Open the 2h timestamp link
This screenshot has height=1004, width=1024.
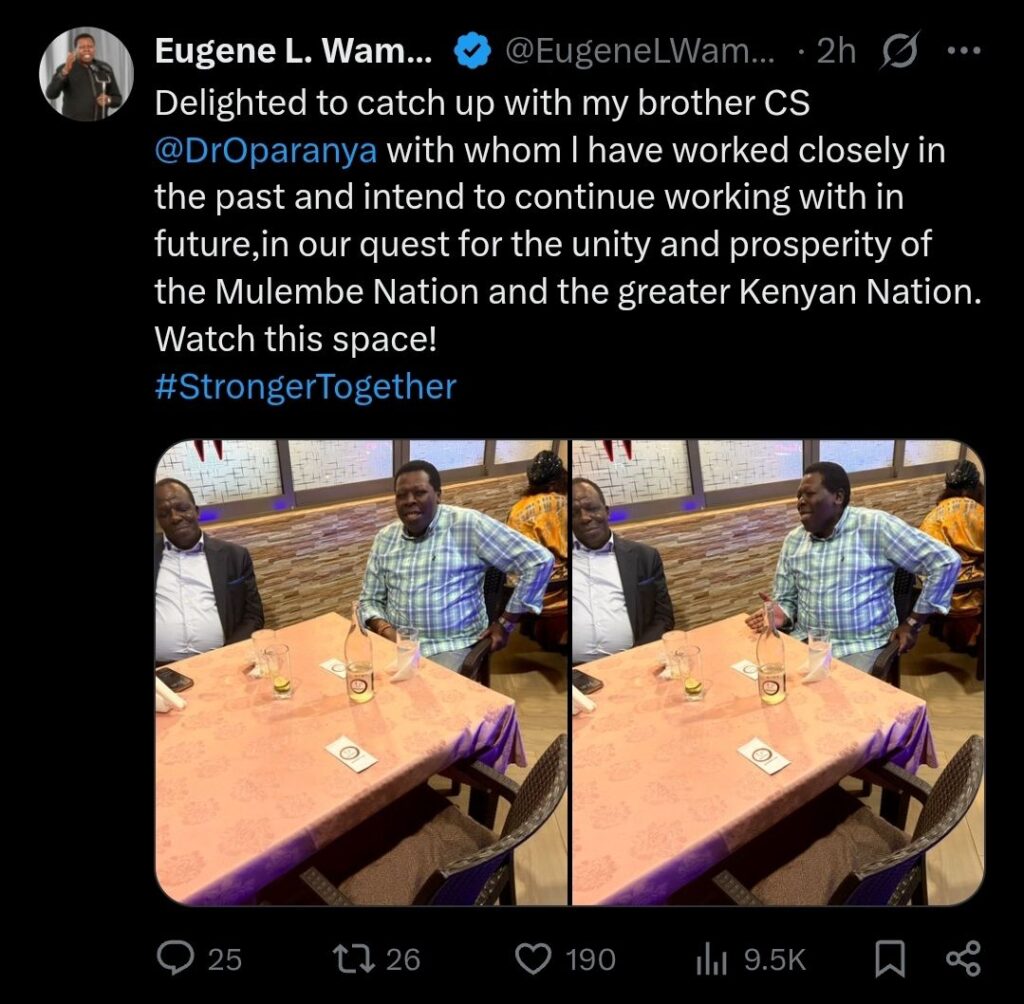pyautogui.click(x=836, y=52)
